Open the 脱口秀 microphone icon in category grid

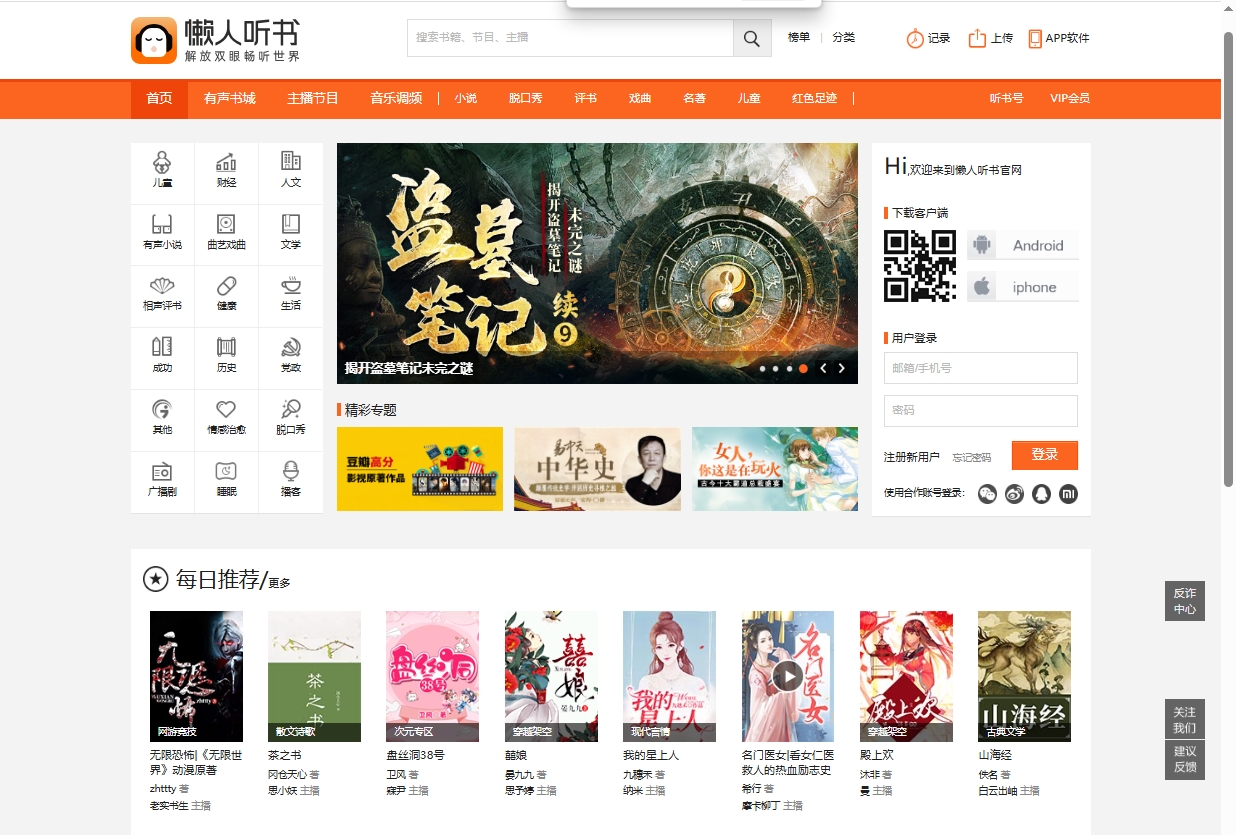click(x=291, y=417)
